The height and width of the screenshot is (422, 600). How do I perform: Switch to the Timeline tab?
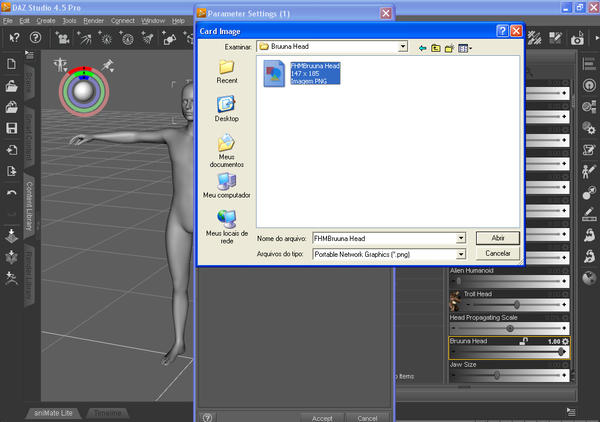point(108,413)
